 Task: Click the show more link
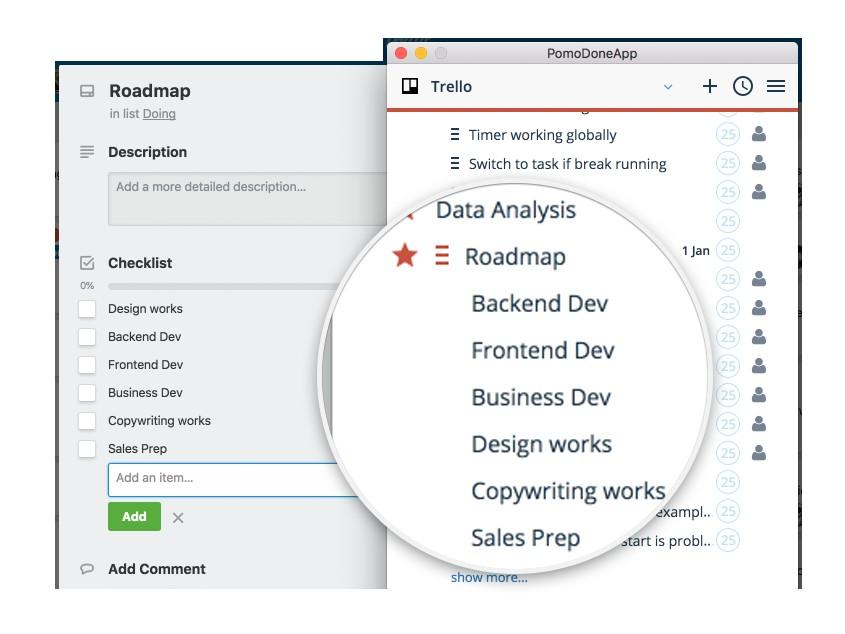click(489, 577)
